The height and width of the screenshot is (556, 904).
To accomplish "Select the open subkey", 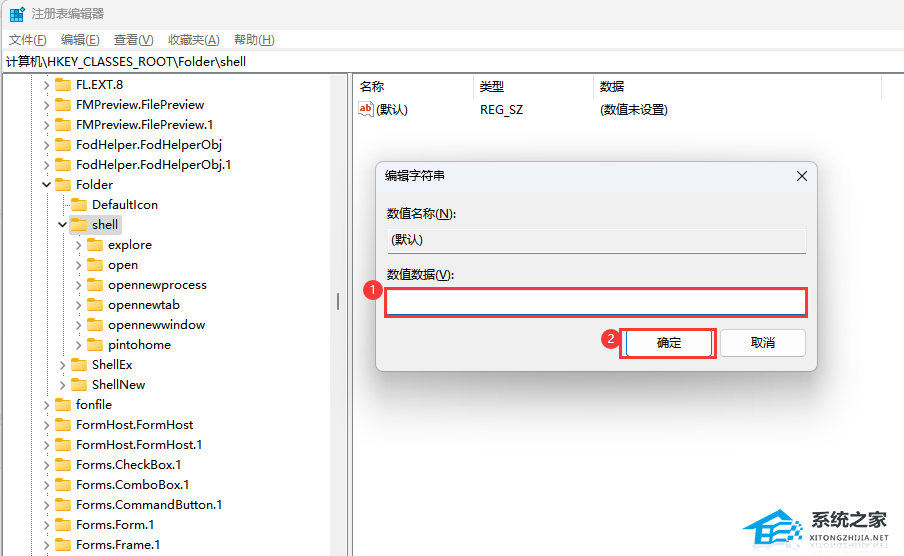I will (x=123, y=265).
